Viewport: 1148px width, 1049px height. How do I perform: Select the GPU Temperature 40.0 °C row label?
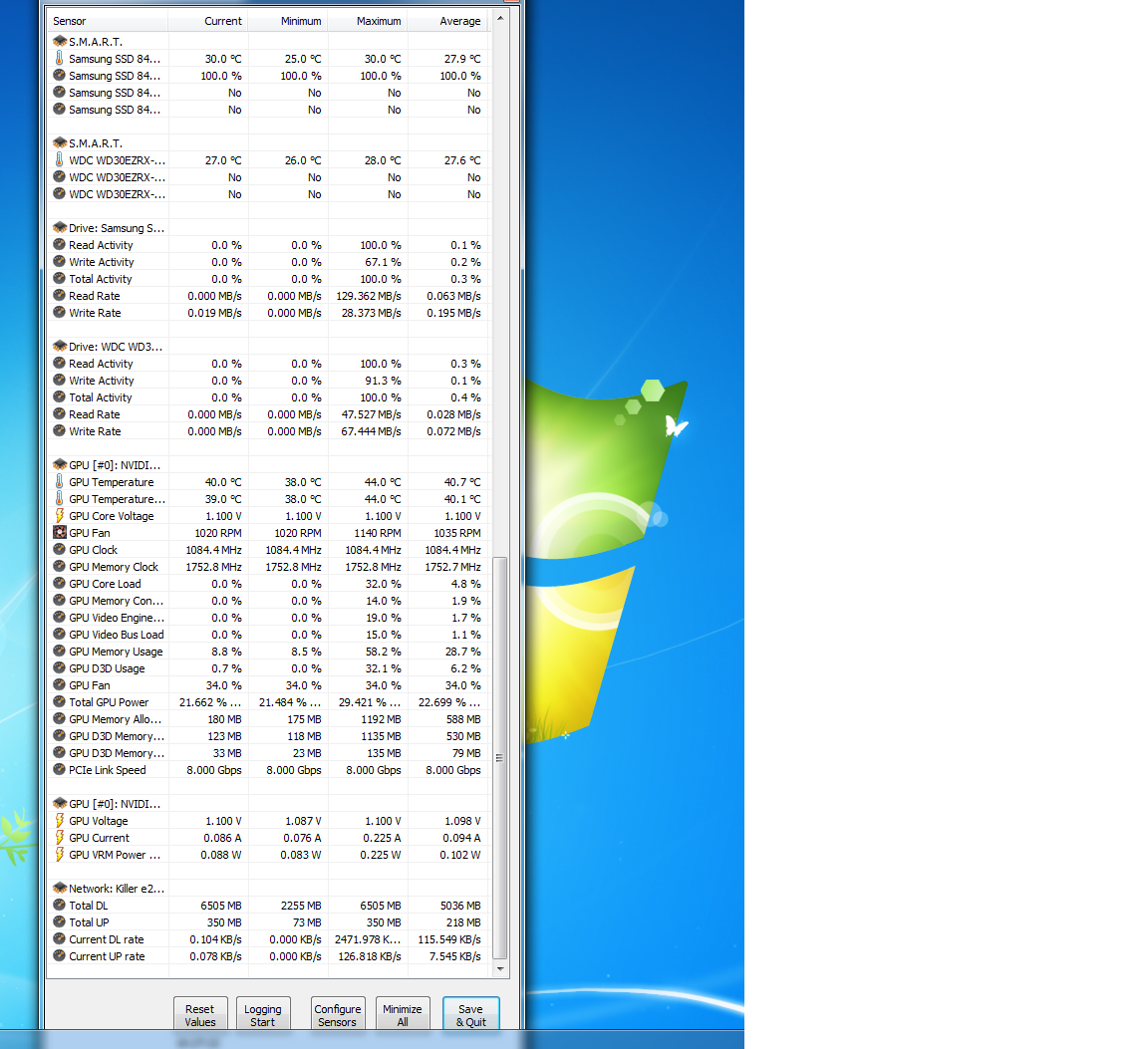(112, 482)
